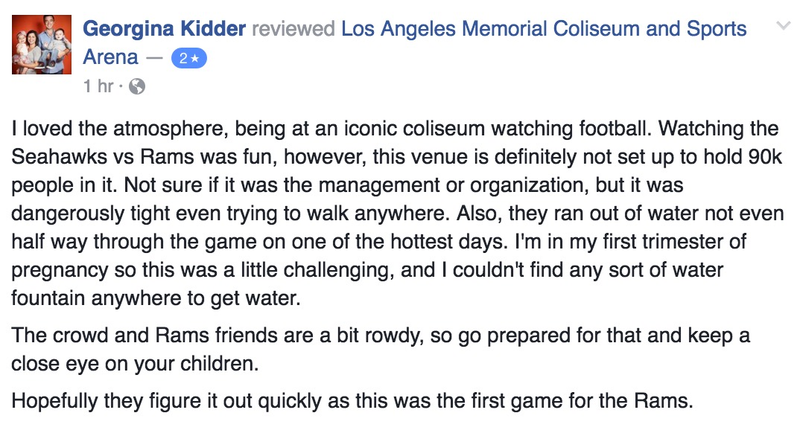Open Georgina Kidder's profile name link
The width and height of the screenshot is (800, 436).
[164, 29]
